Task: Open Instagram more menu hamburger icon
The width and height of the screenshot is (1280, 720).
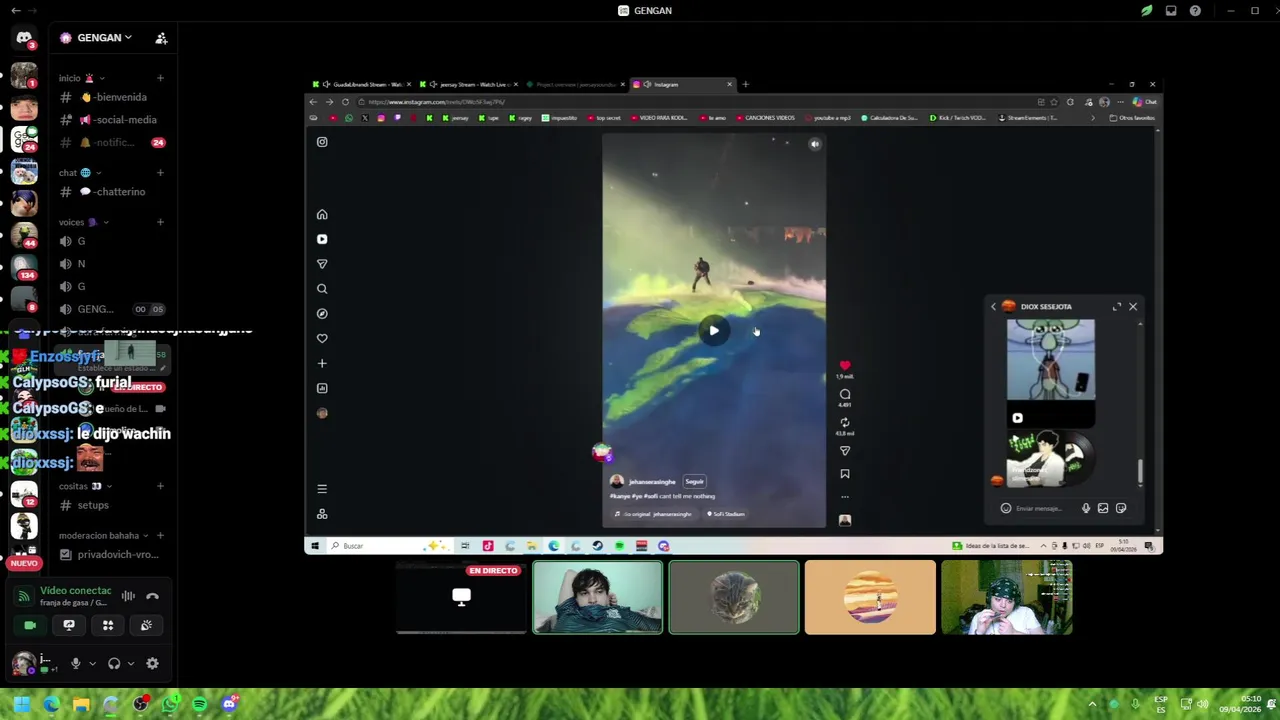Action: (322, 489)
